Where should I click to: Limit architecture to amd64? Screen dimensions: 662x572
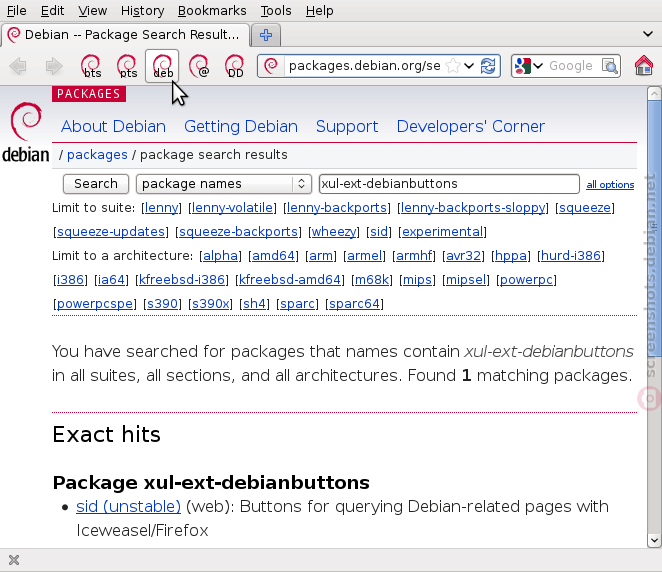(x=273, y=256)
